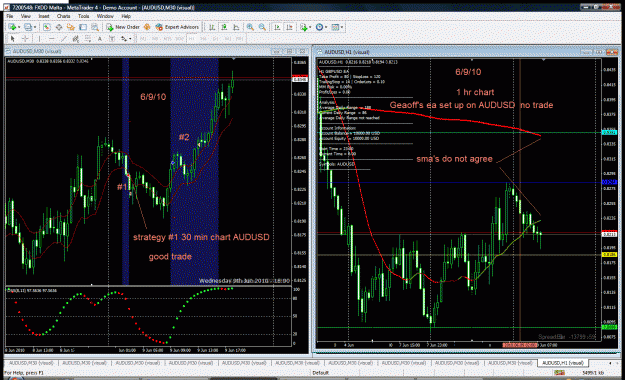Click the chart tabs scroll-right arrow

[x=617, y=363]
